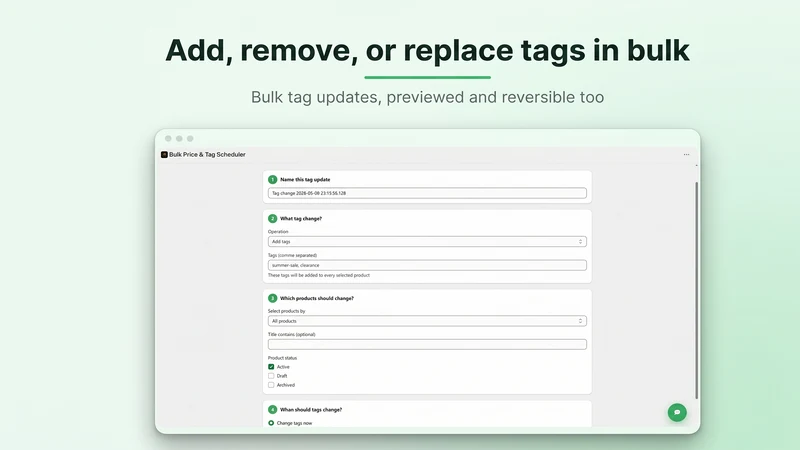Click the first window control dot
The image size is (800, 450).
168,139
